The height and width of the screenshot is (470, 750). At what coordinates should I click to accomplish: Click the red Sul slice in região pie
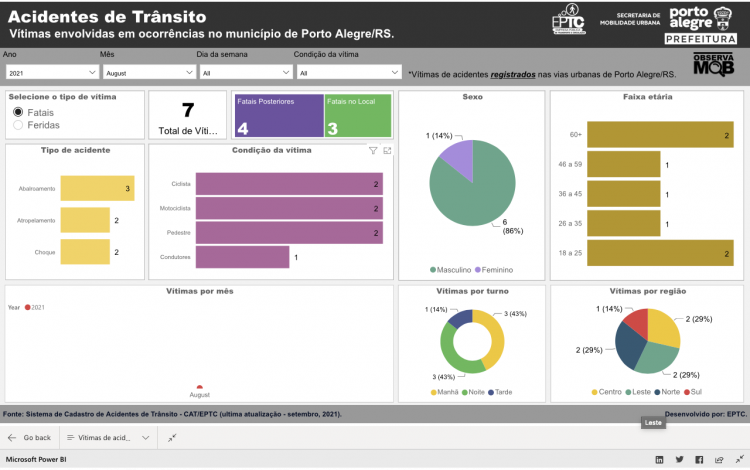638,321
